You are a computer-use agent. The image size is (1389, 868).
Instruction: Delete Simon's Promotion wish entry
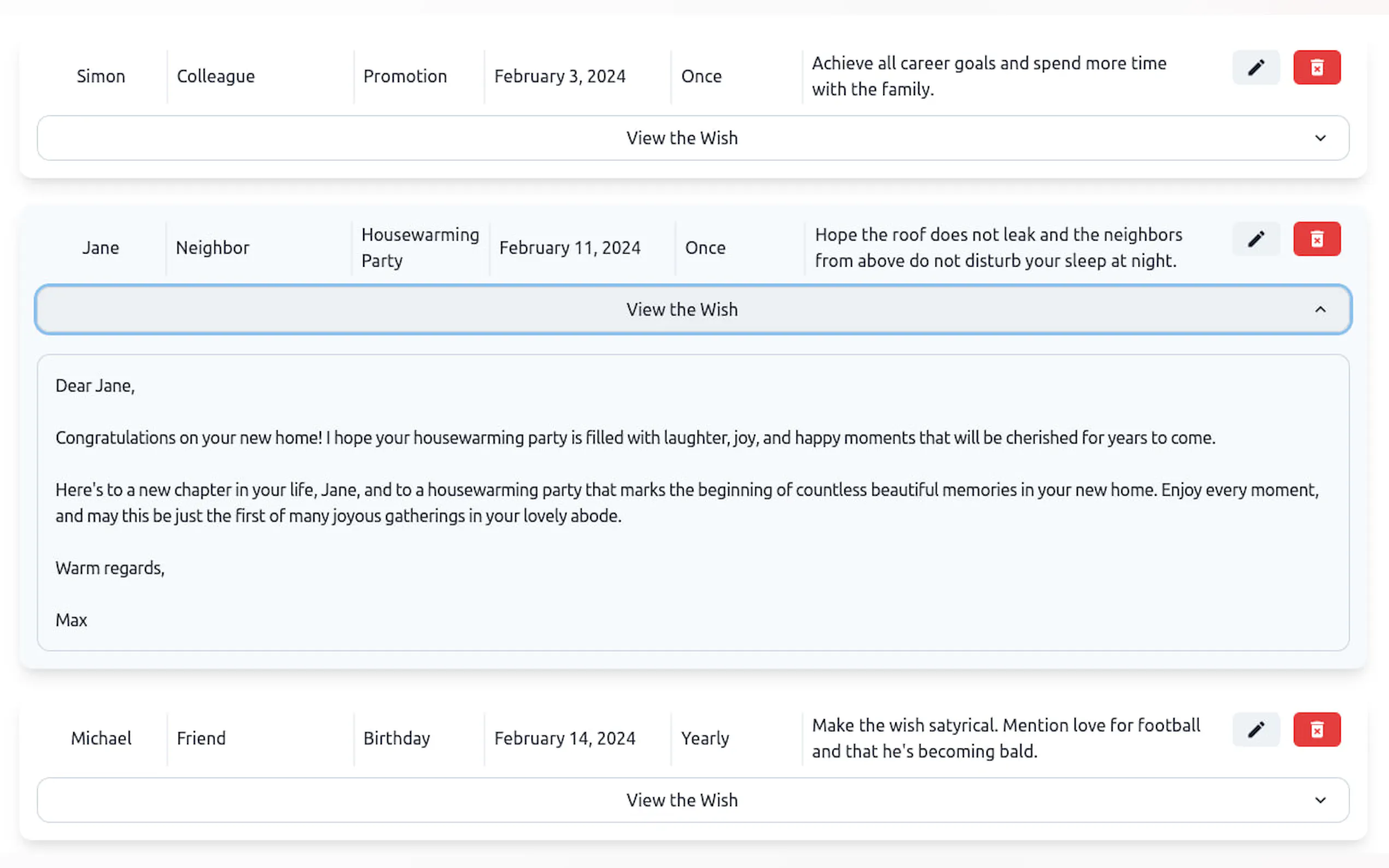tap(1317, 68)
